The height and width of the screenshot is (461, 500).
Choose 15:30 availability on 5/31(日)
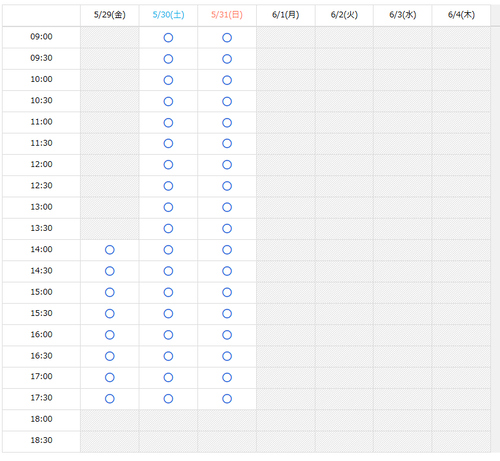tap(227, 314)
